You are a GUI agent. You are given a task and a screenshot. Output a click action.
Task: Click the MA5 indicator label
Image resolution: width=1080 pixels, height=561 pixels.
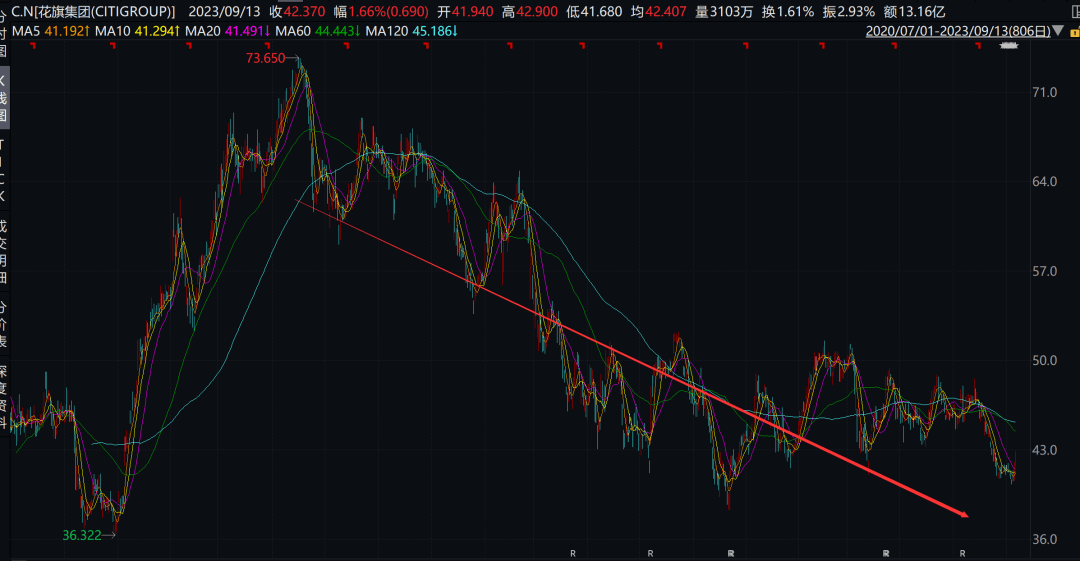tap(23, 31)
